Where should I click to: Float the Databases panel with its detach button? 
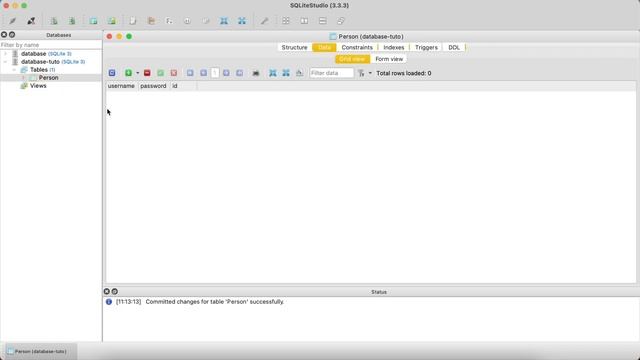pyautogui.click(x=12, y=35)
